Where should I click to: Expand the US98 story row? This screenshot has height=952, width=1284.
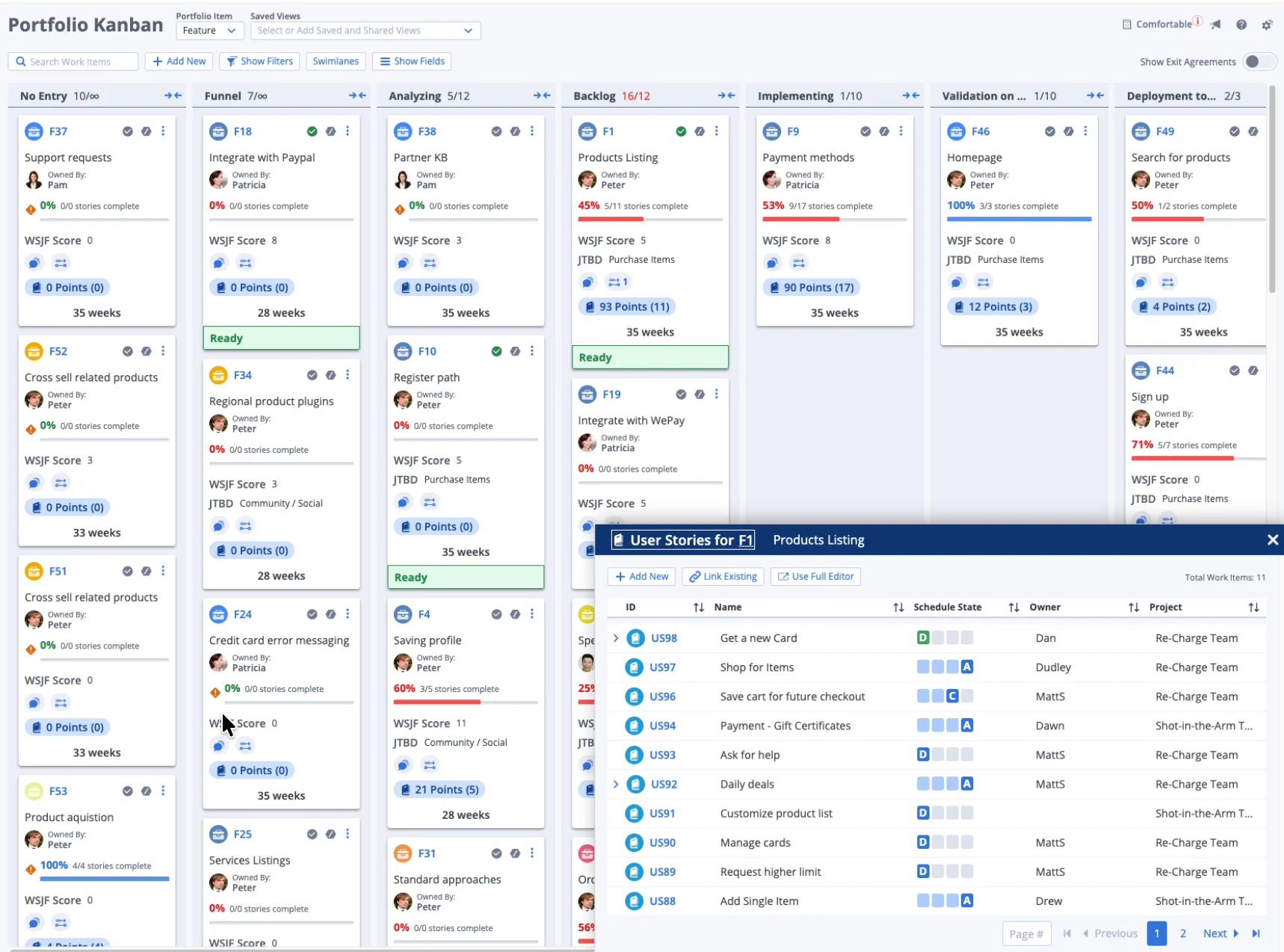616,638
